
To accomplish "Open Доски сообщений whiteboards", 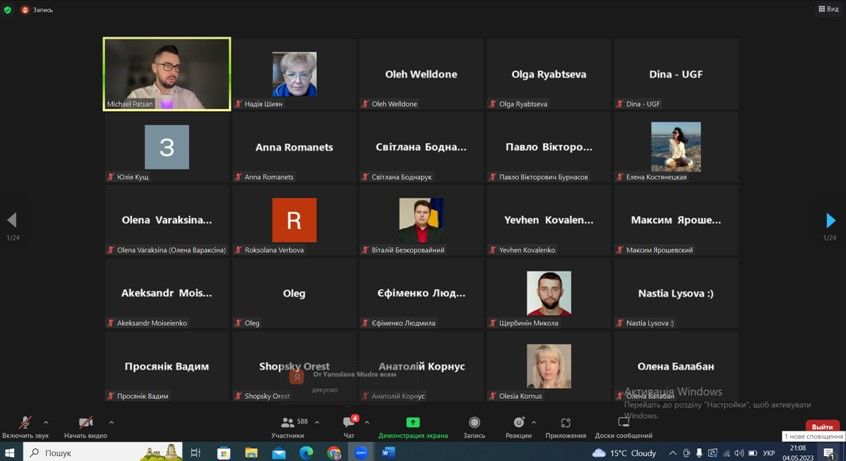I will pos(623,423).
